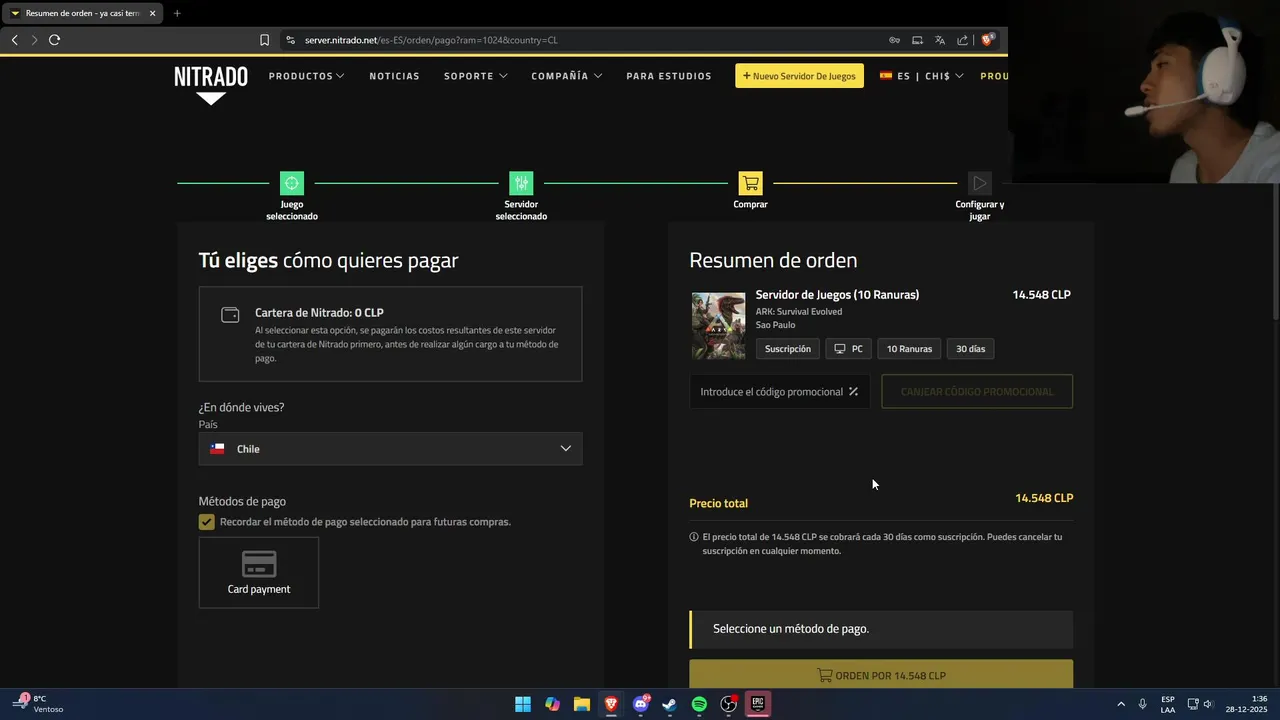Click the microphone tray icon
Screen dimensions: 1280x720
pos(1143,704)
